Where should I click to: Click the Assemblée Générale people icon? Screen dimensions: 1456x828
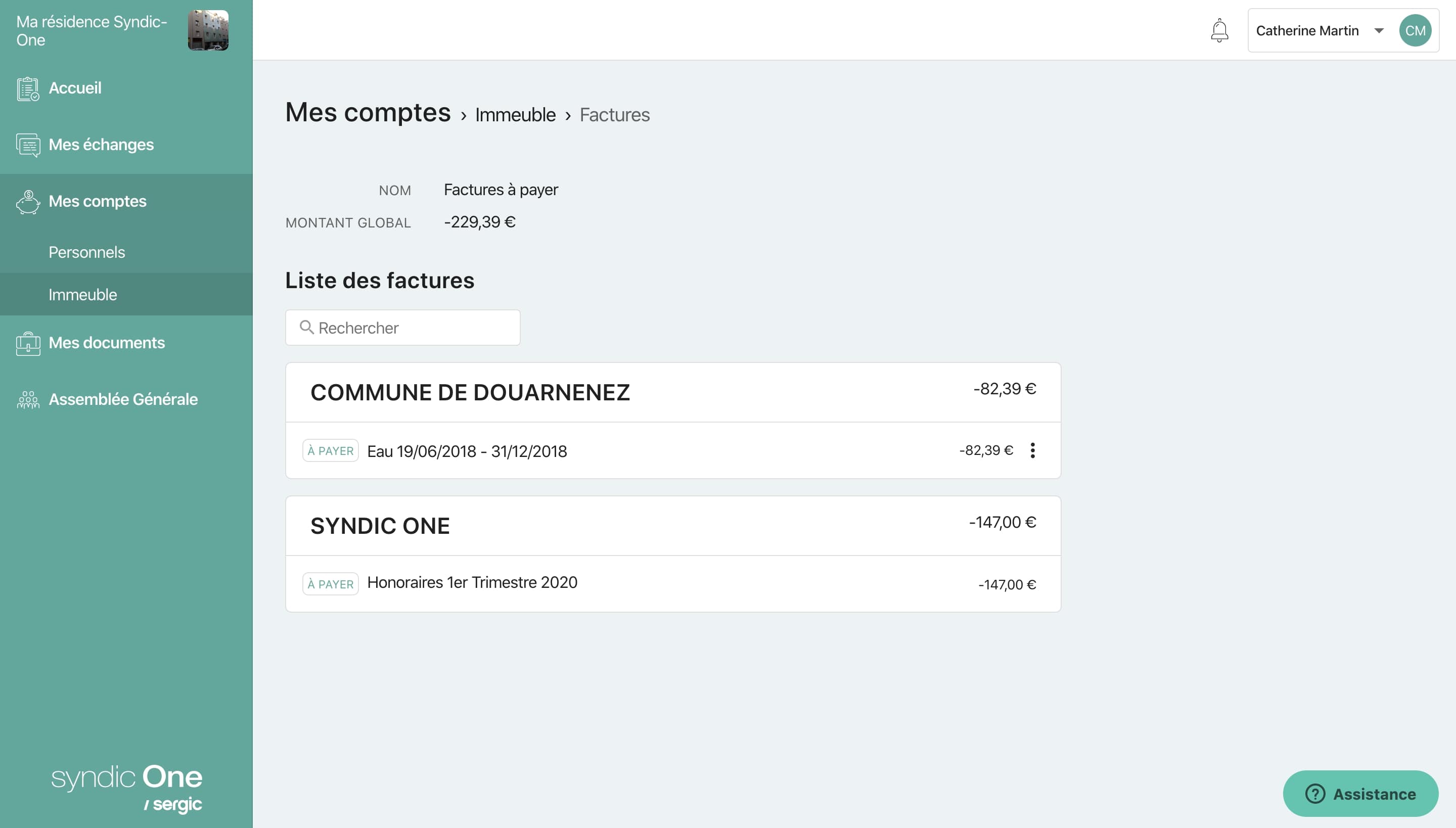[x=28, y=400]
